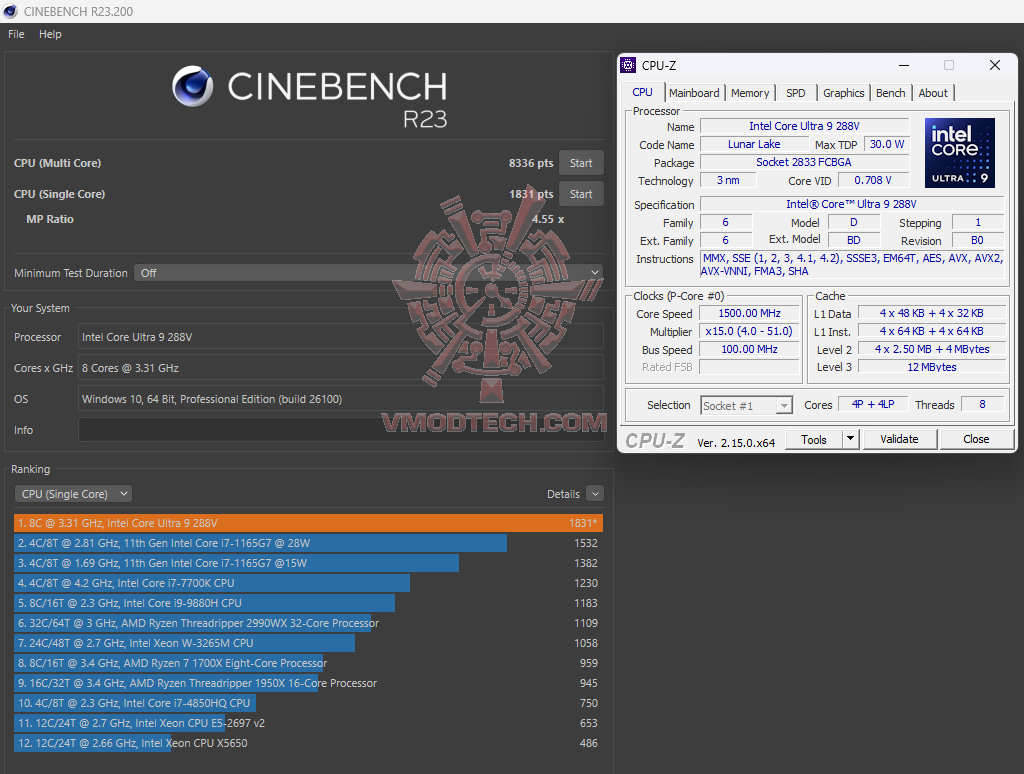Select ranking row Intel Core i9-9880H
The height and width of the screenshot is (774, 1024).
(x=308, y=603)
